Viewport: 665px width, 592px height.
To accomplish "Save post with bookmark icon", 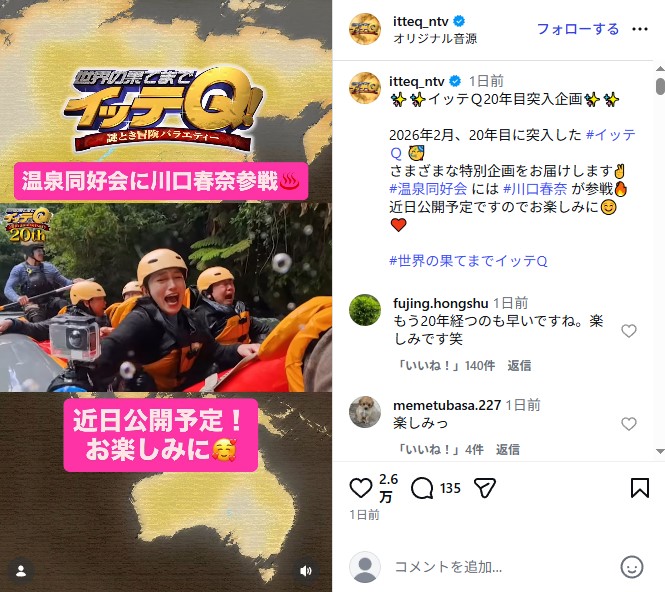I will point(640,488).
